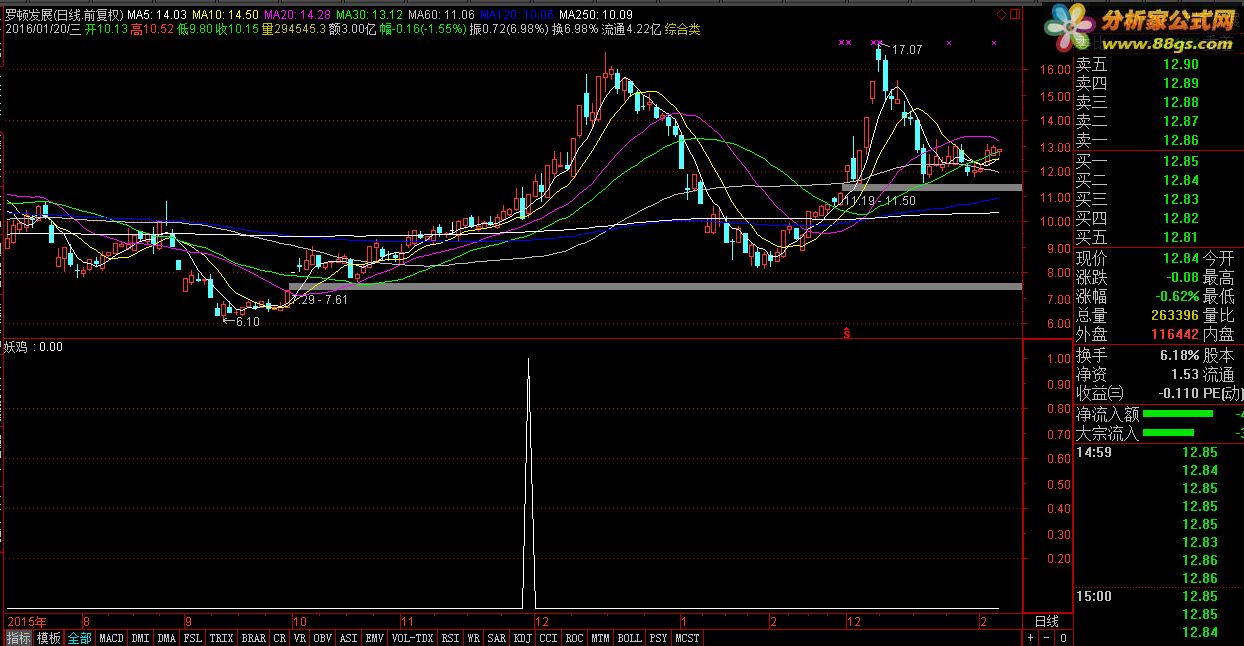This screenshot has width=1244, height=646.
Task: Select the BRAR indicator tab
Action: click(254, 637)
